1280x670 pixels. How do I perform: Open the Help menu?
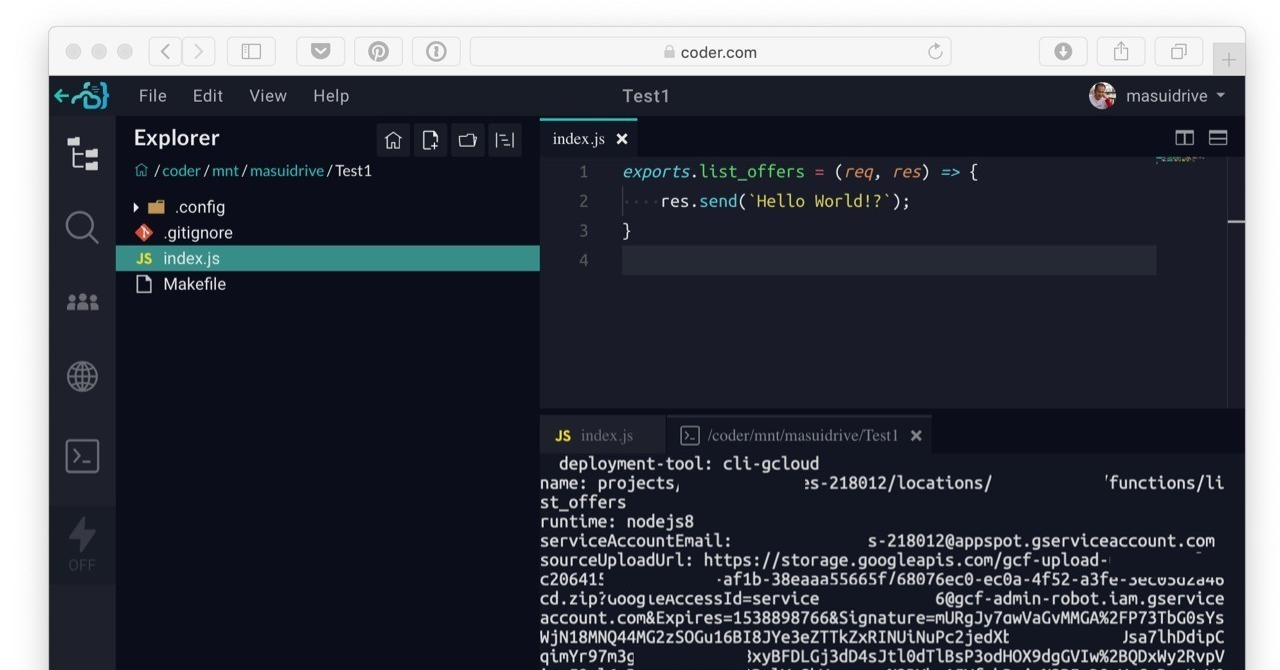[x=331, y=96]
